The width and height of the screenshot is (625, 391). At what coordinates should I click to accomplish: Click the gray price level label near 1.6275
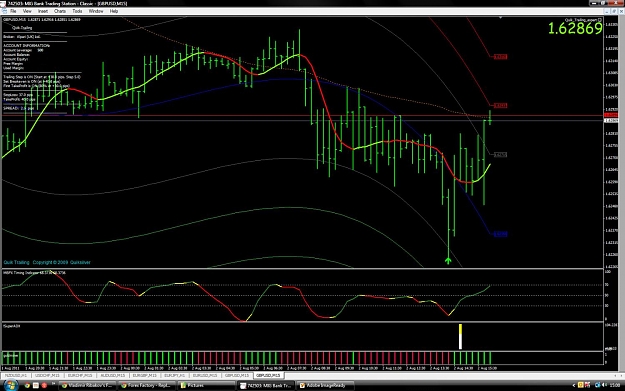pyautogui.click(x=500, y=155)
